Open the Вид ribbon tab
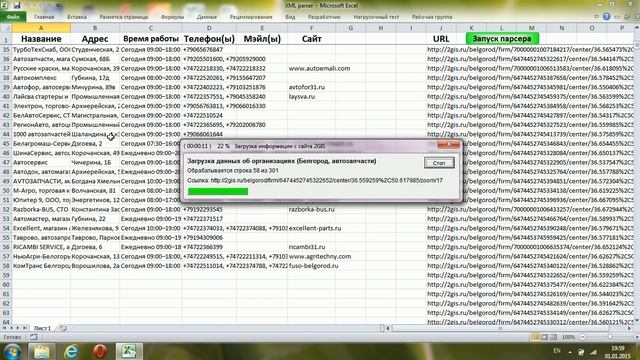The width and height of the screenshot is (640, 360). 290,17
